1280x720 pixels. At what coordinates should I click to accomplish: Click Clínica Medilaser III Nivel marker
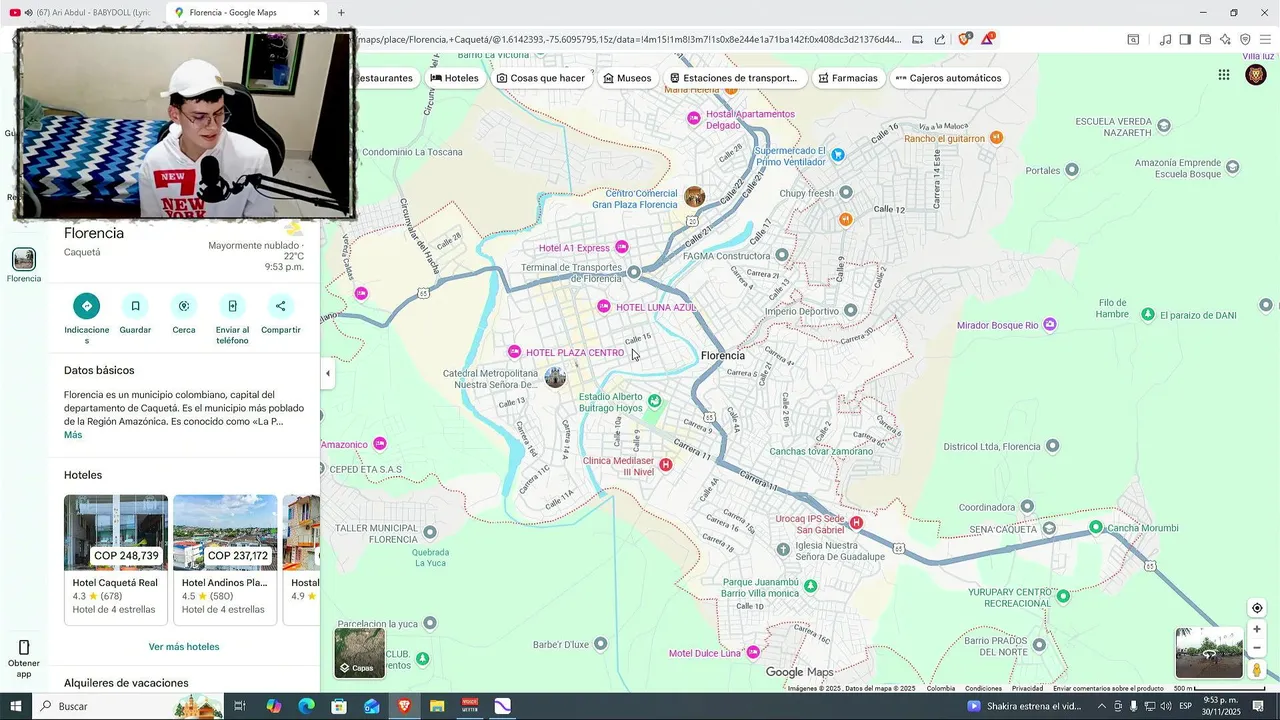point(666,465)
